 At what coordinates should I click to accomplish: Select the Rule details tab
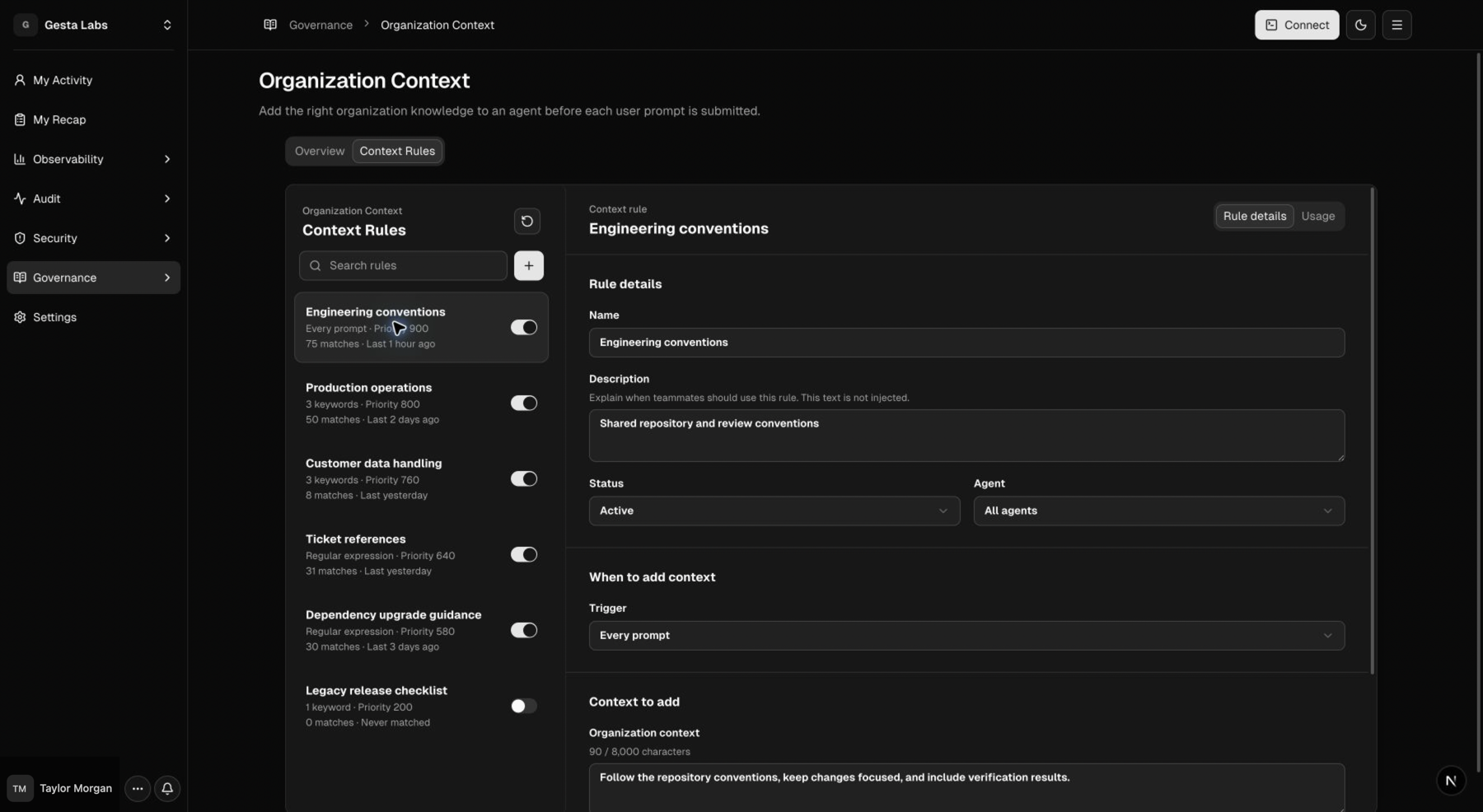point(1255,216)
